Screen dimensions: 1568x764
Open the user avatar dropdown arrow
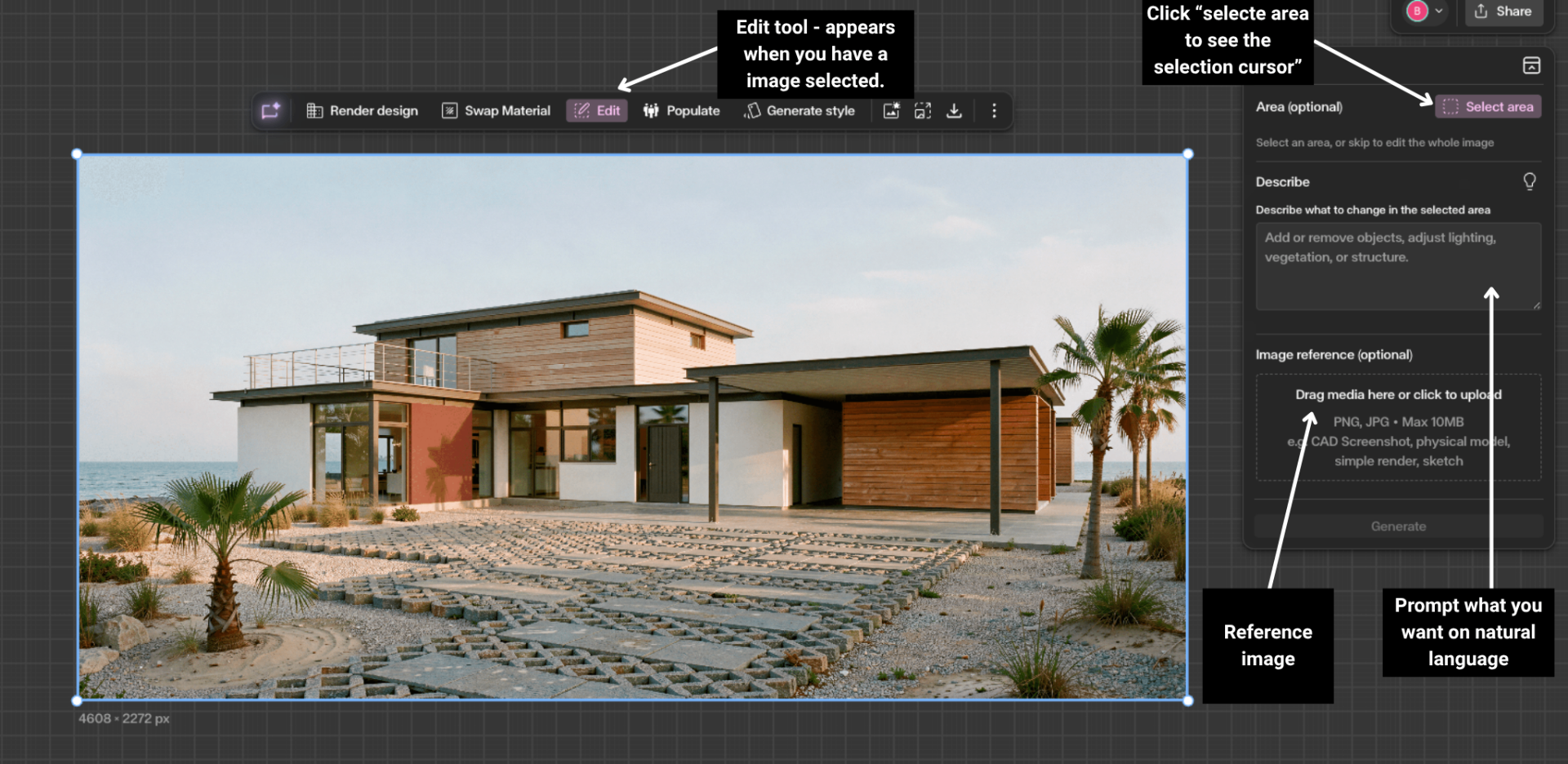coord(1439,11)
